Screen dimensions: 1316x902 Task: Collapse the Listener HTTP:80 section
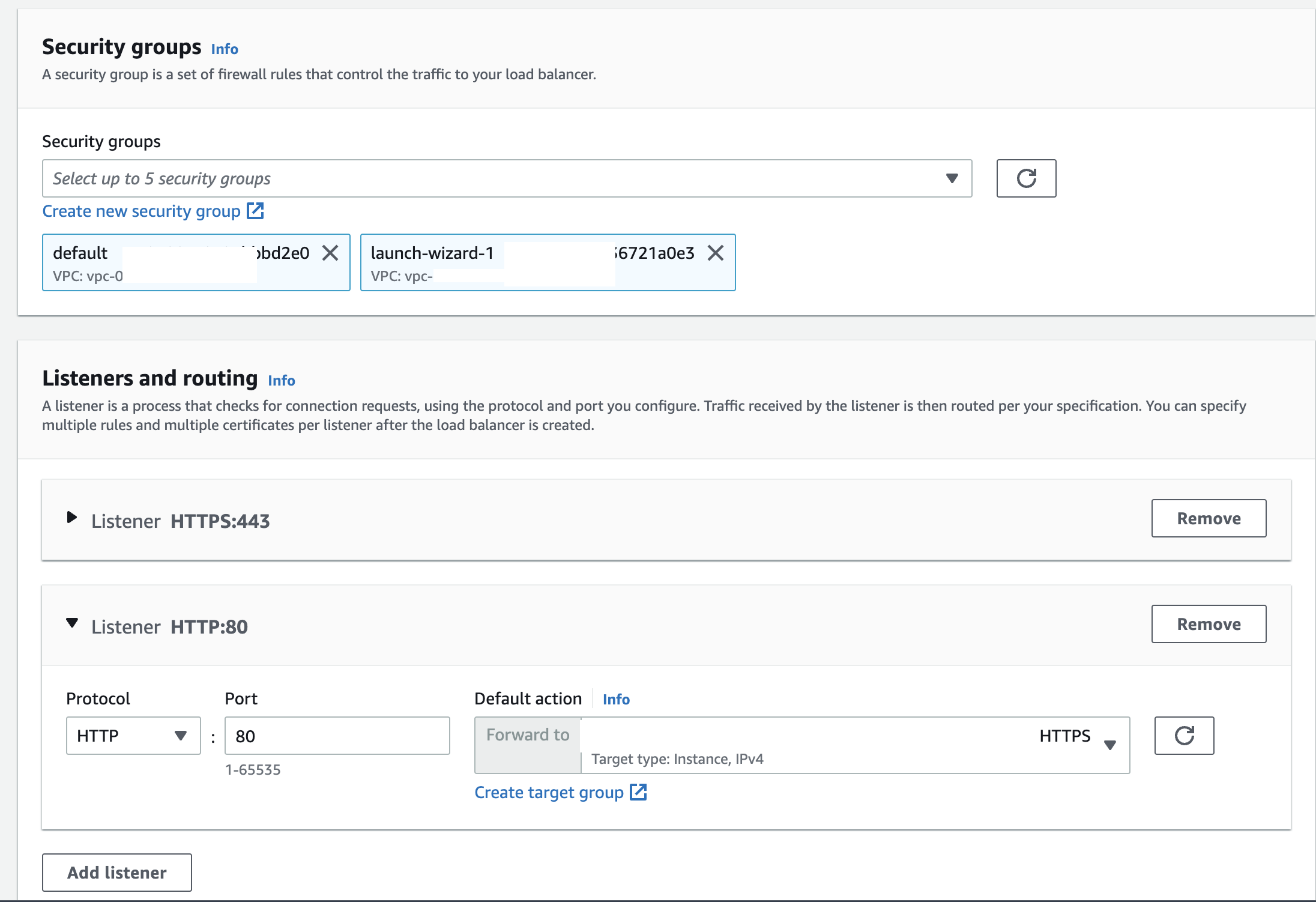[72, 623]
